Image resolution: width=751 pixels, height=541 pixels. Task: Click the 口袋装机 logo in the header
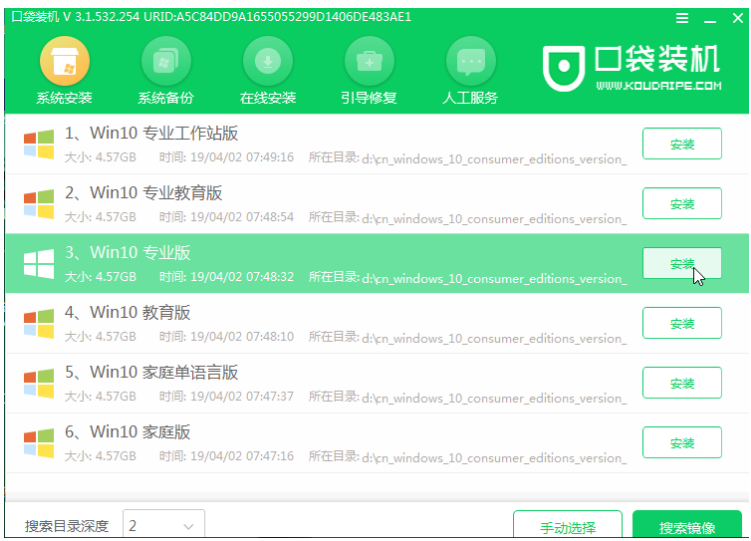point(632,67)
